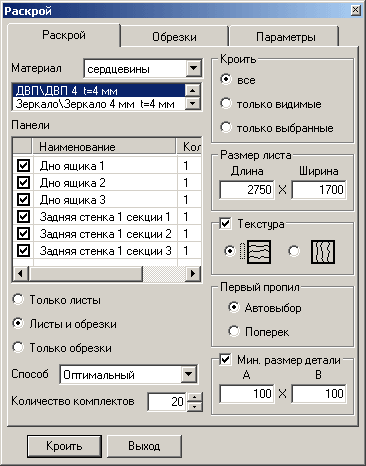Click the material list scroll-up arrow

tap(192, 90)
